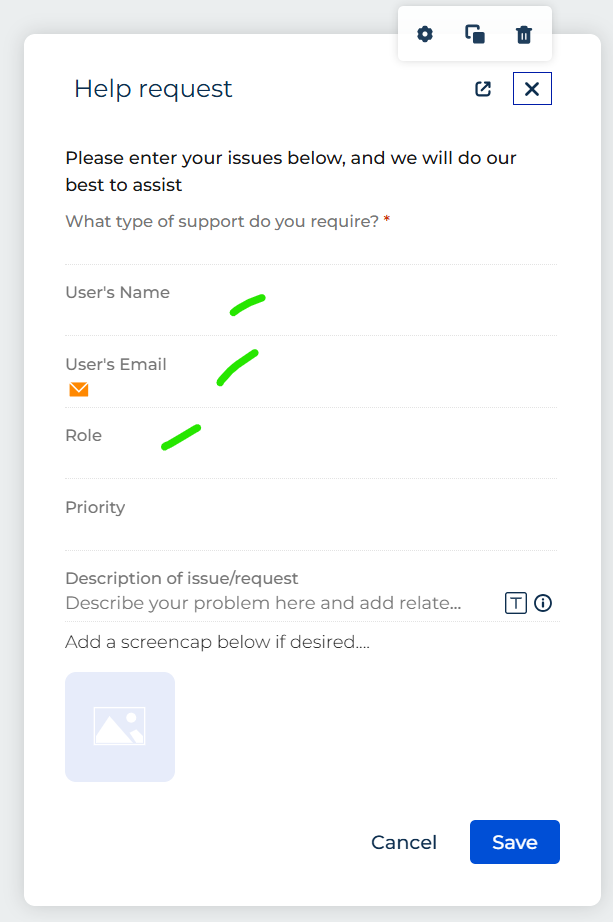
Task: Close the Help request dialog
Action: tap(532, 89)
